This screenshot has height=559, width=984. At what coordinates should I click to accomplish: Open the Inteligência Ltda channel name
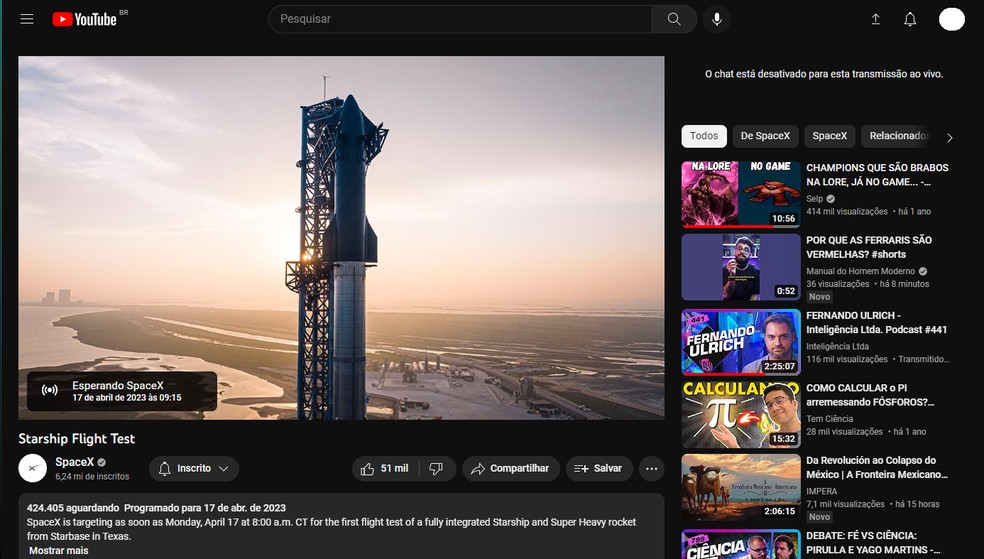(x=838, y=346)
